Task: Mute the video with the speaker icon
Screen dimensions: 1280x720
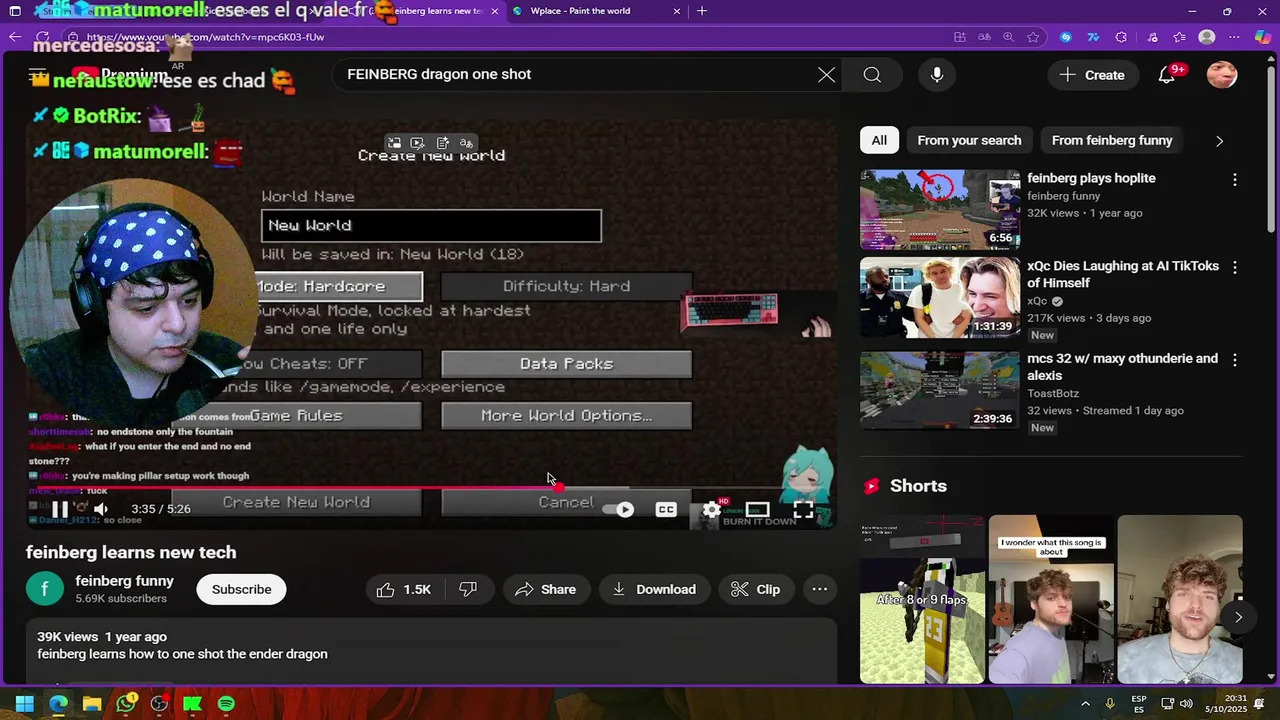Action: (101, 509)
